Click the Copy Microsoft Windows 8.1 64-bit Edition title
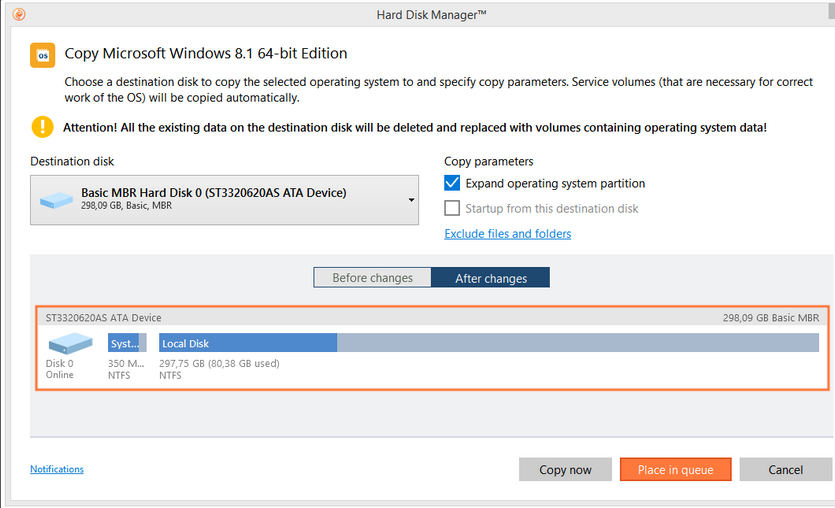 point(206,54)
